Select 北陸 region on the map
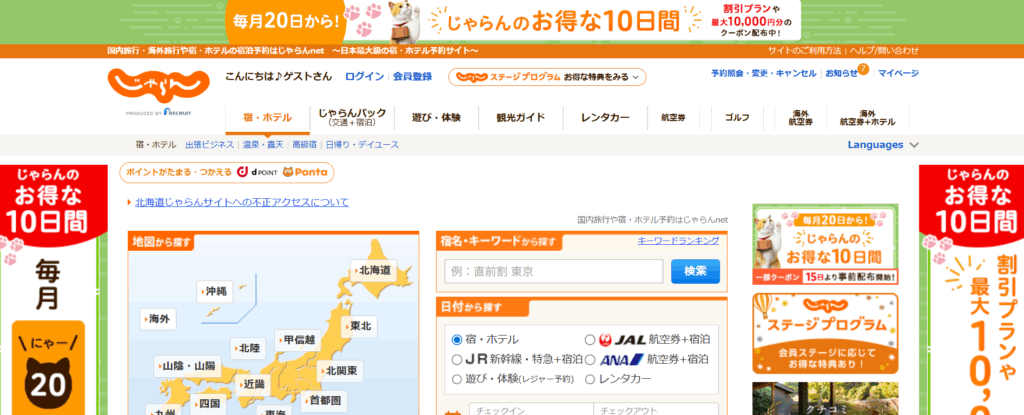 248,348
